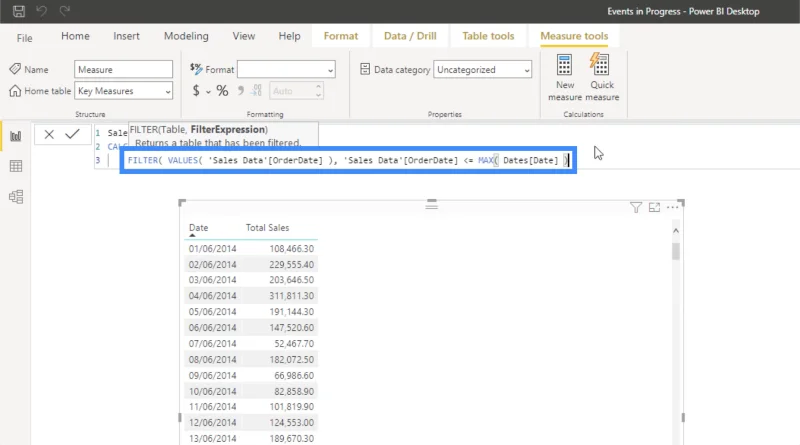
Task: Select the 01/06/2014 date cell
Action: [x=212, y=249]
